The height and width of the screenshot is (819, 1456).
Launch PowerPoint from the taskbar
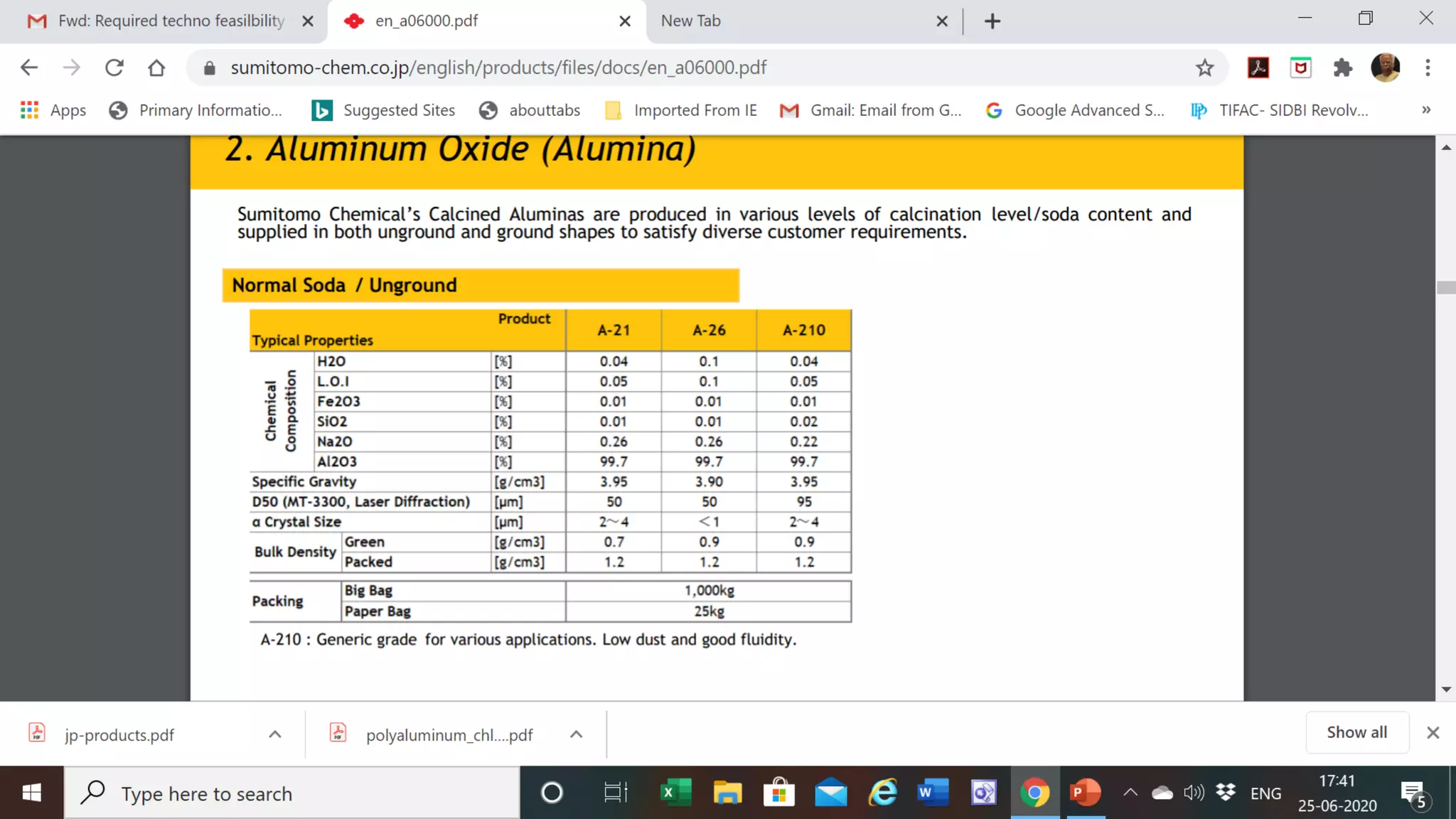pyautogui.click(x=1085, y=793)
